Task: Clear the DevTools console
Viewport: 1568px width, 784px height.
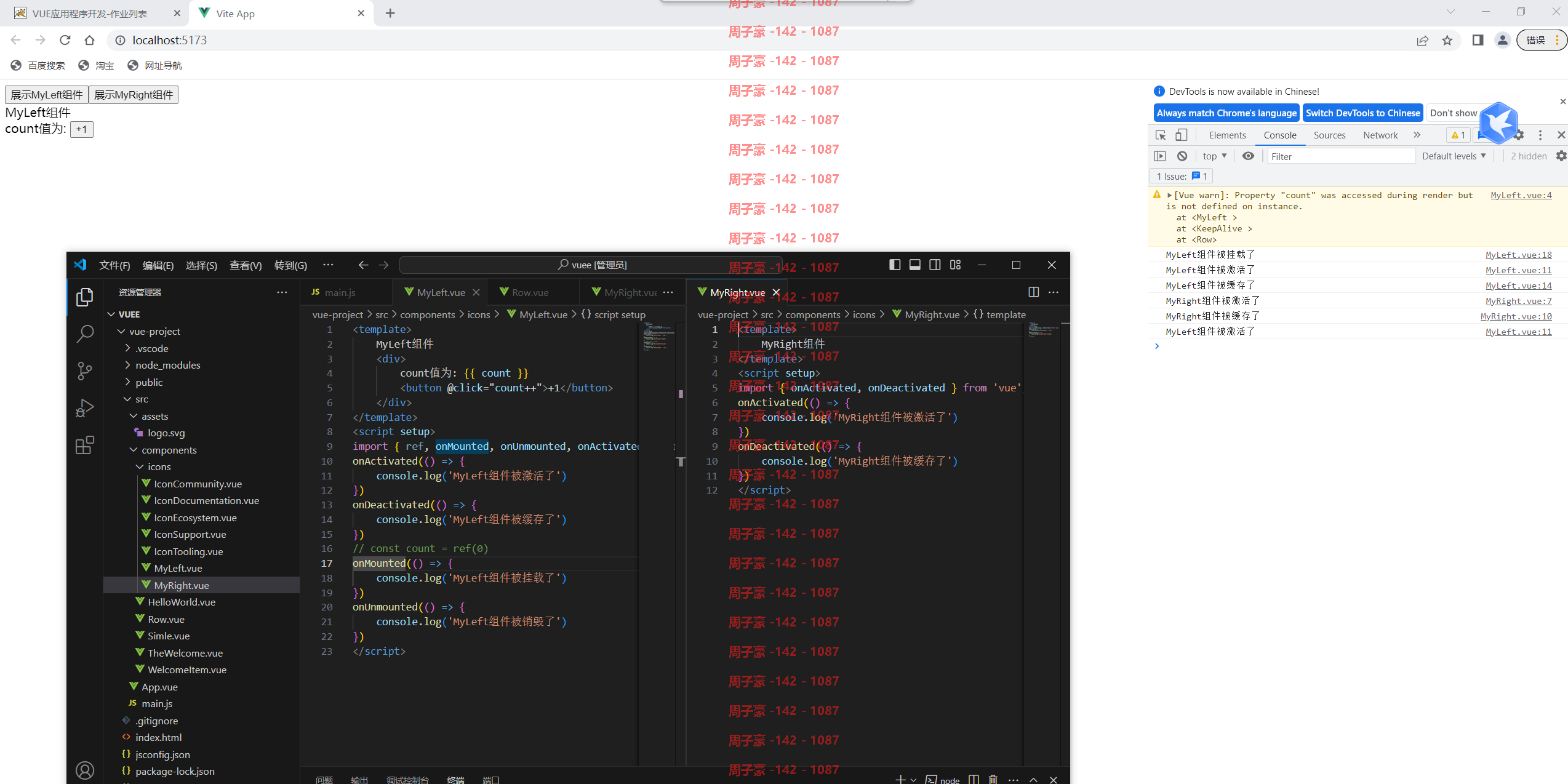Action: (1182, 156)
